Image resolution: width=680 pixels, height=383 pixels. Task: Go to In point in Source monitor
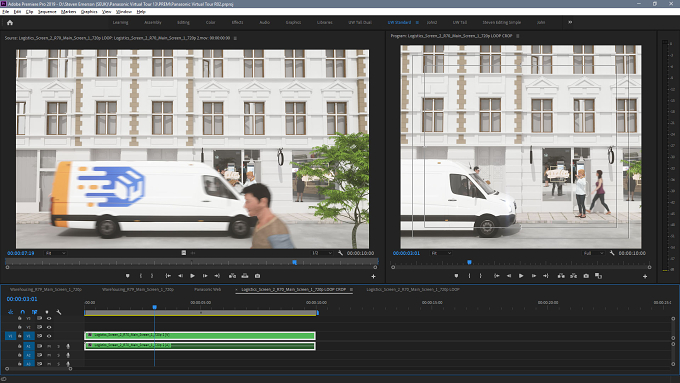(168, 276)
